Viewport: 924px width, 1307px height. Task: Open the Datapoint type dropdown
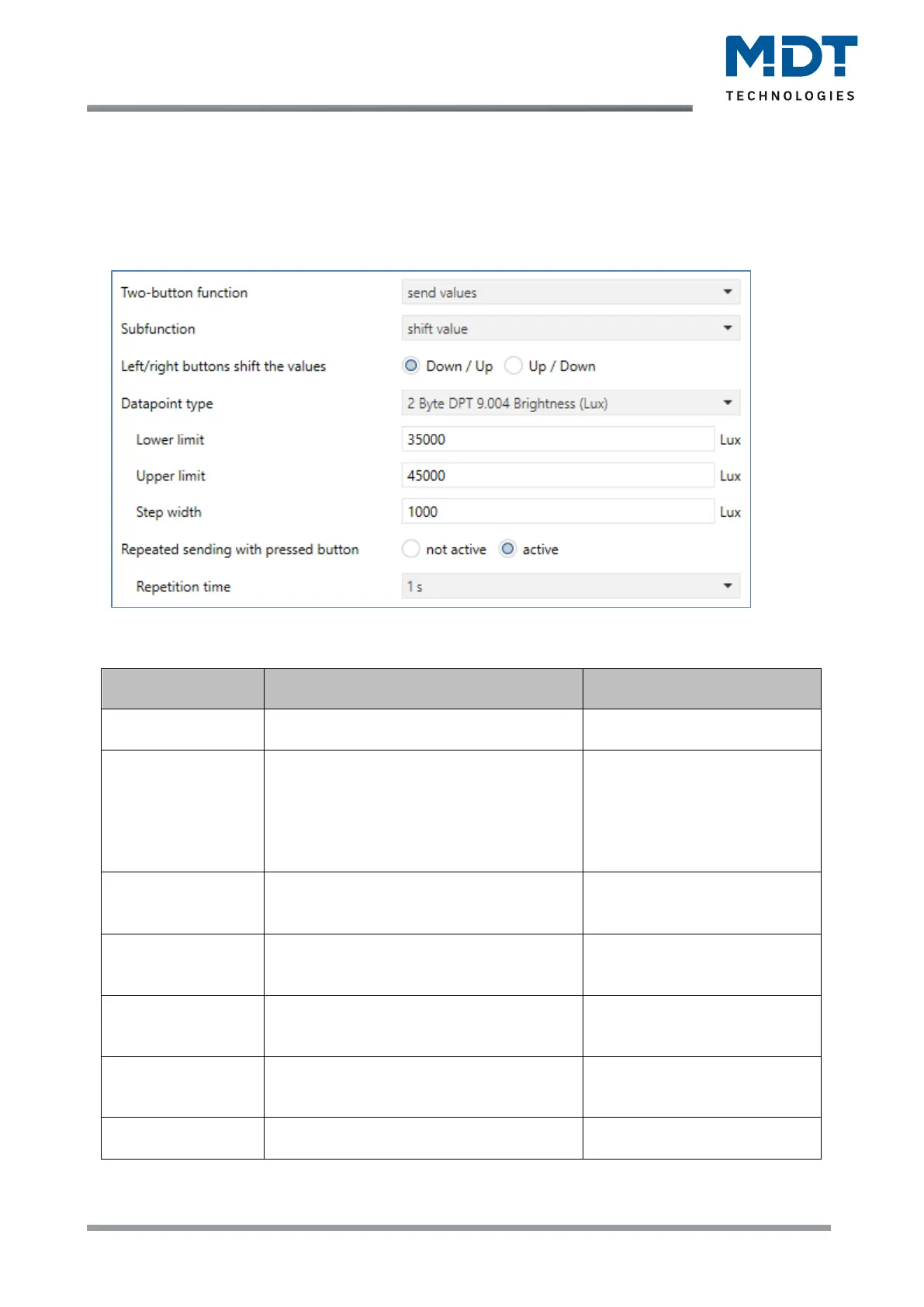pyautogui.click(x=570, y=404)
